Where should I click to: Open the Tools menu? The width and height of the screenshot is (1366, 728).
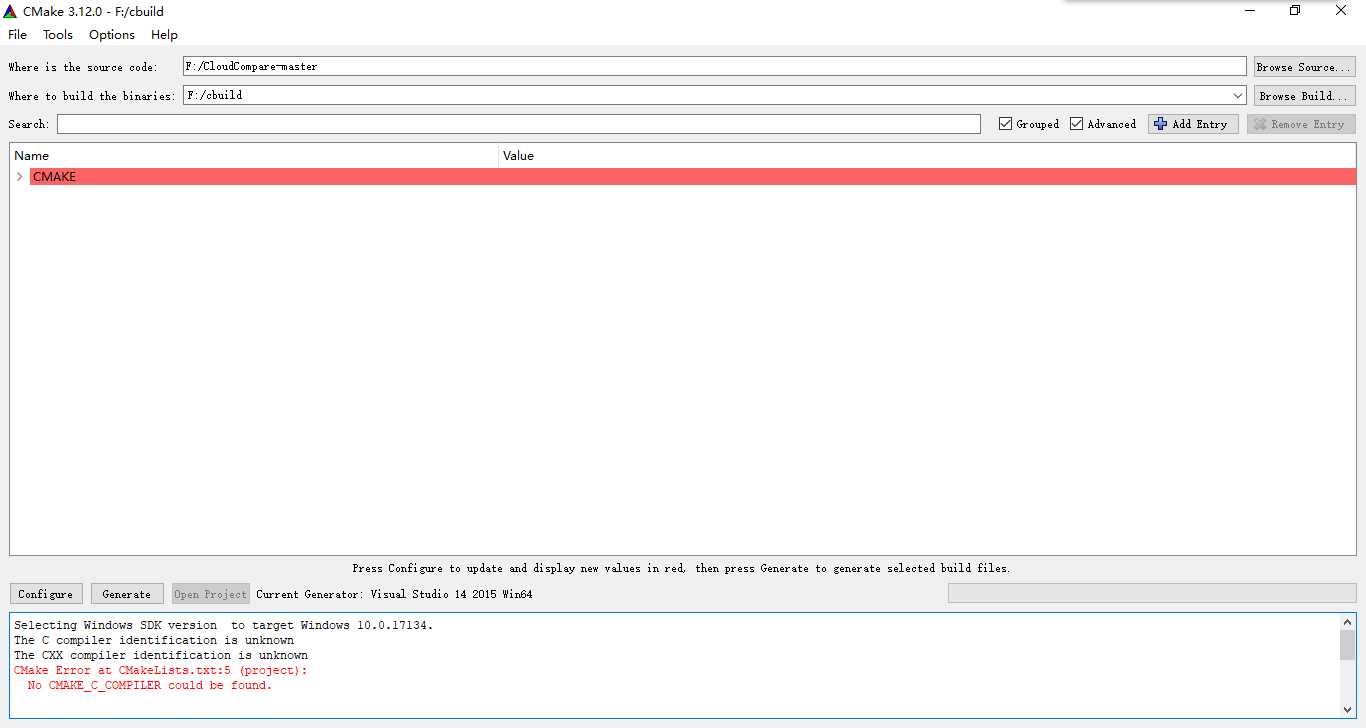click(58, 34)
